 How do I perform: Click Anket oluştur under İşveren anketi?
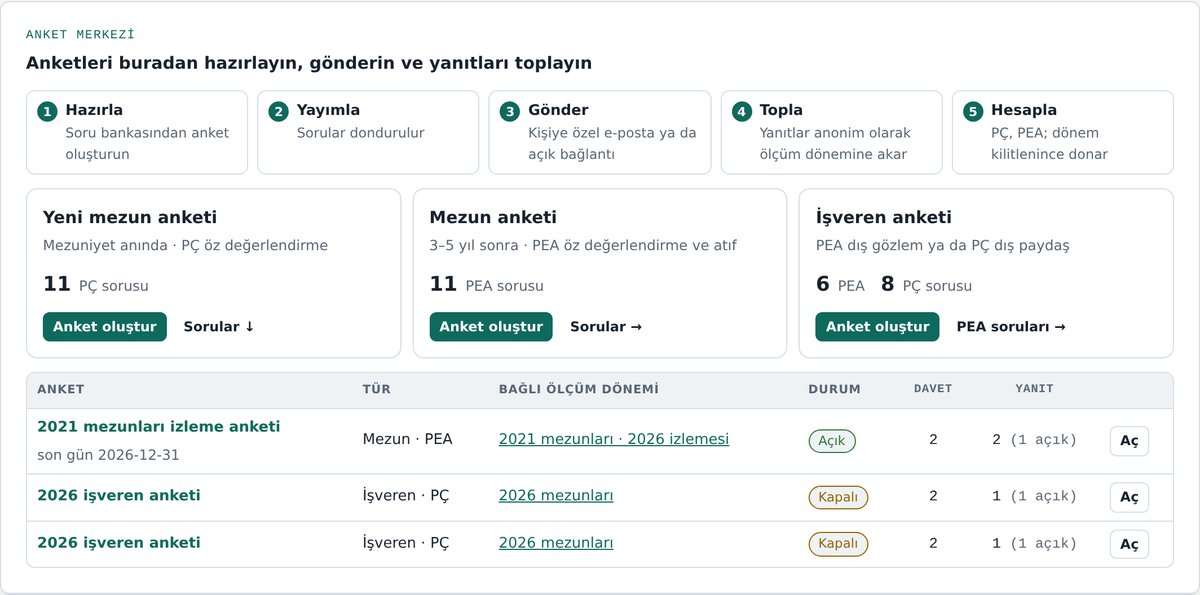(877, 327)
